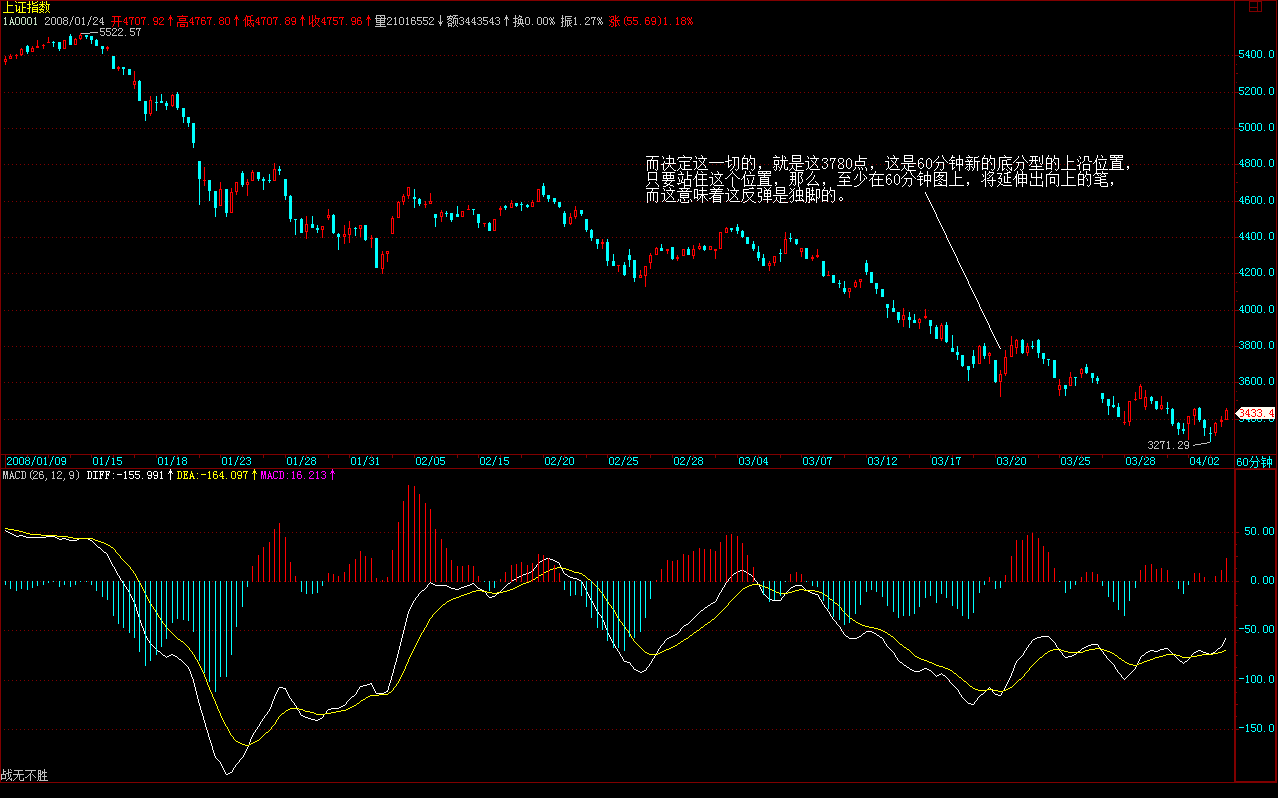Screen dimensions: 1278x798
Task: Click the 60分钟 period label
Action: [1254, 462]
